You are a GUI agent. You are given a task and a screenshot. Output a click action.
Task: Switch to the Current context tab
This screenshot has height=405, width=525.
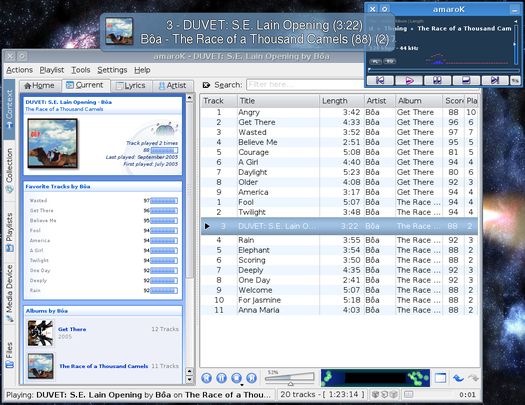tap(85, 85)
